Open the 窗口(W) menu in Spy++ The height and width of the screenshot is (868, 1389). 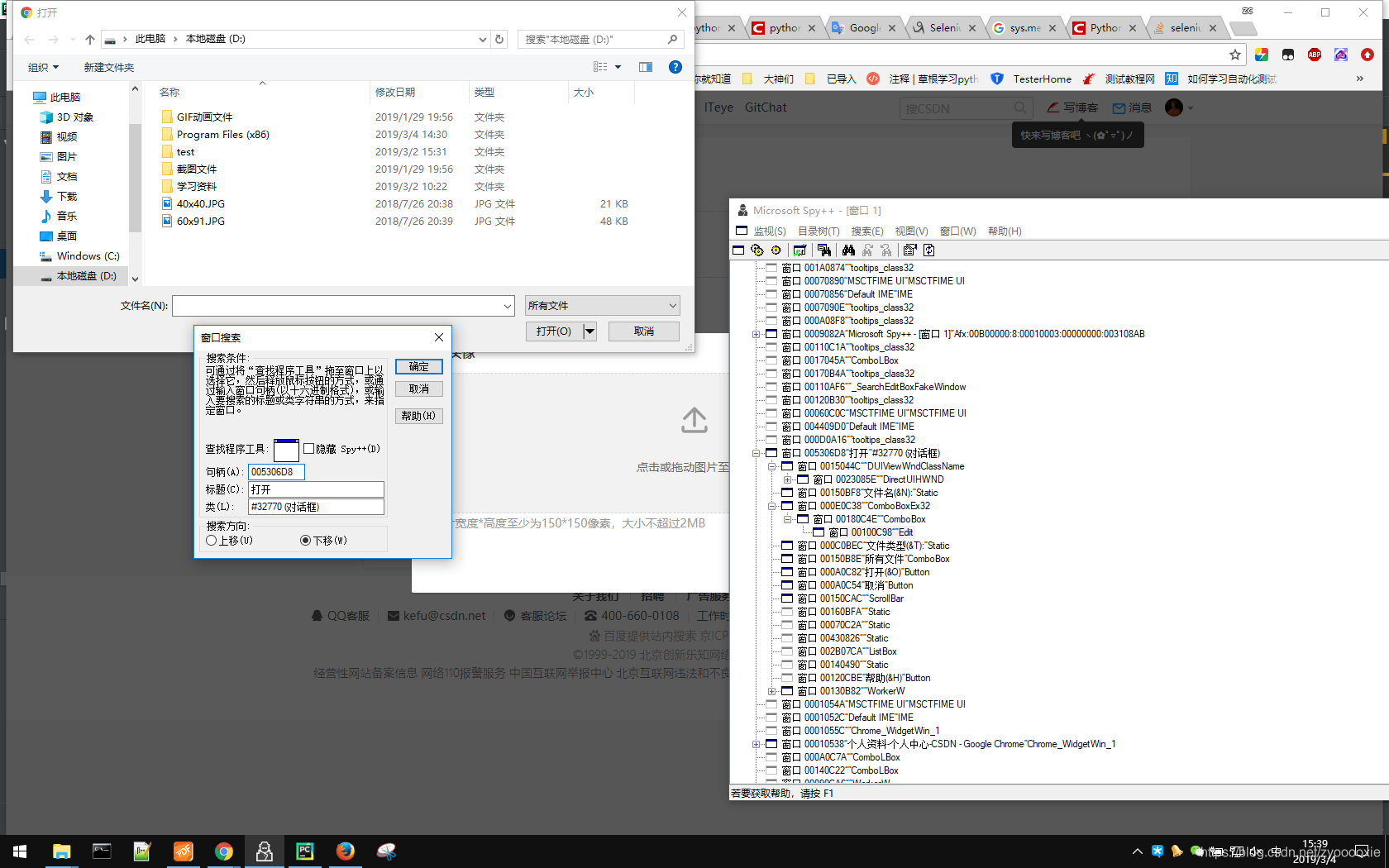point(957,231)
